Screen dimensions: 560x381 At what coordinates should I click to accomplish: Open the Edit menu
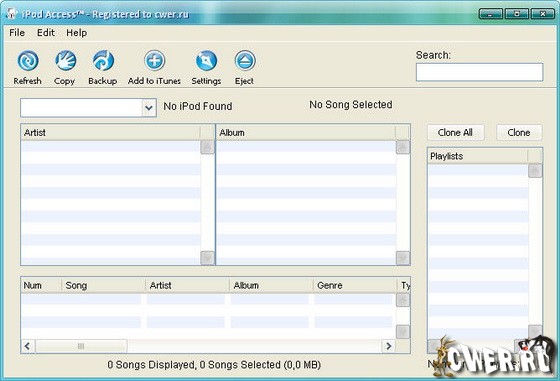click(x=46, y=33)
